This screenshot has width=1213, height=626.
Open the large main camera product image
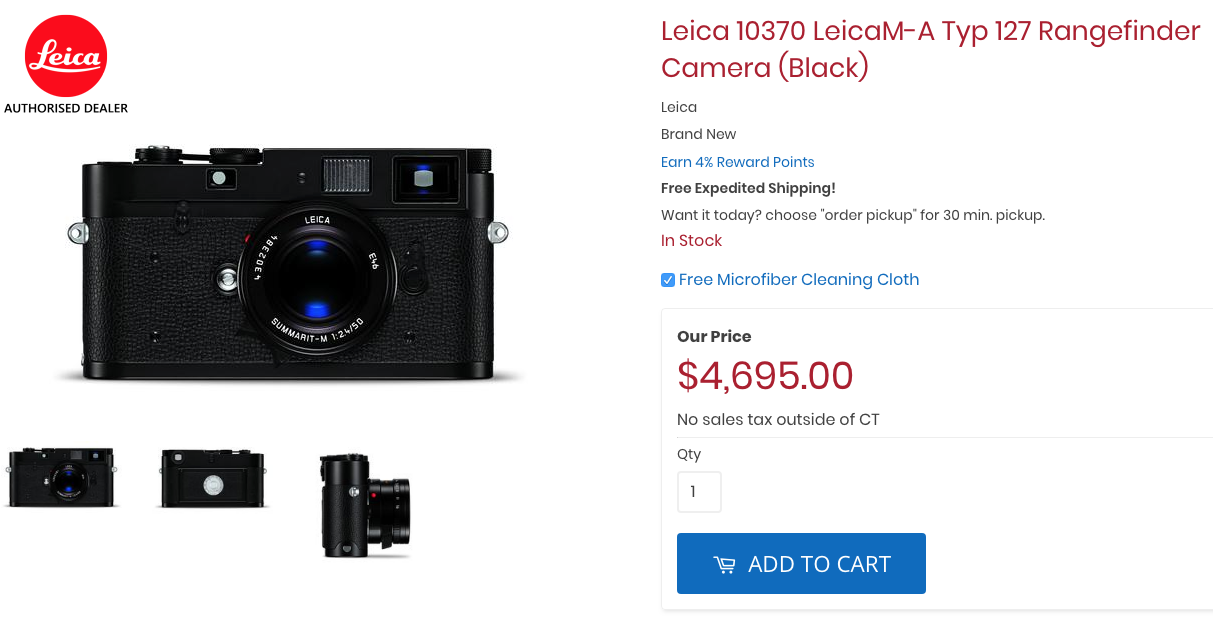tap(289, 263)
